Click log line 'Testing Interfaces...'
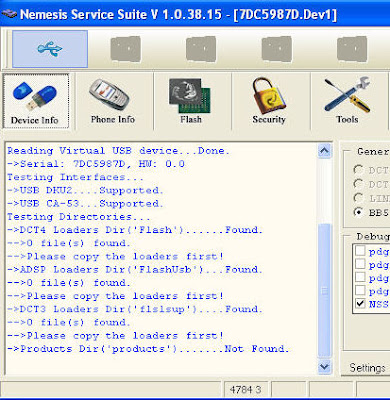 75,177
